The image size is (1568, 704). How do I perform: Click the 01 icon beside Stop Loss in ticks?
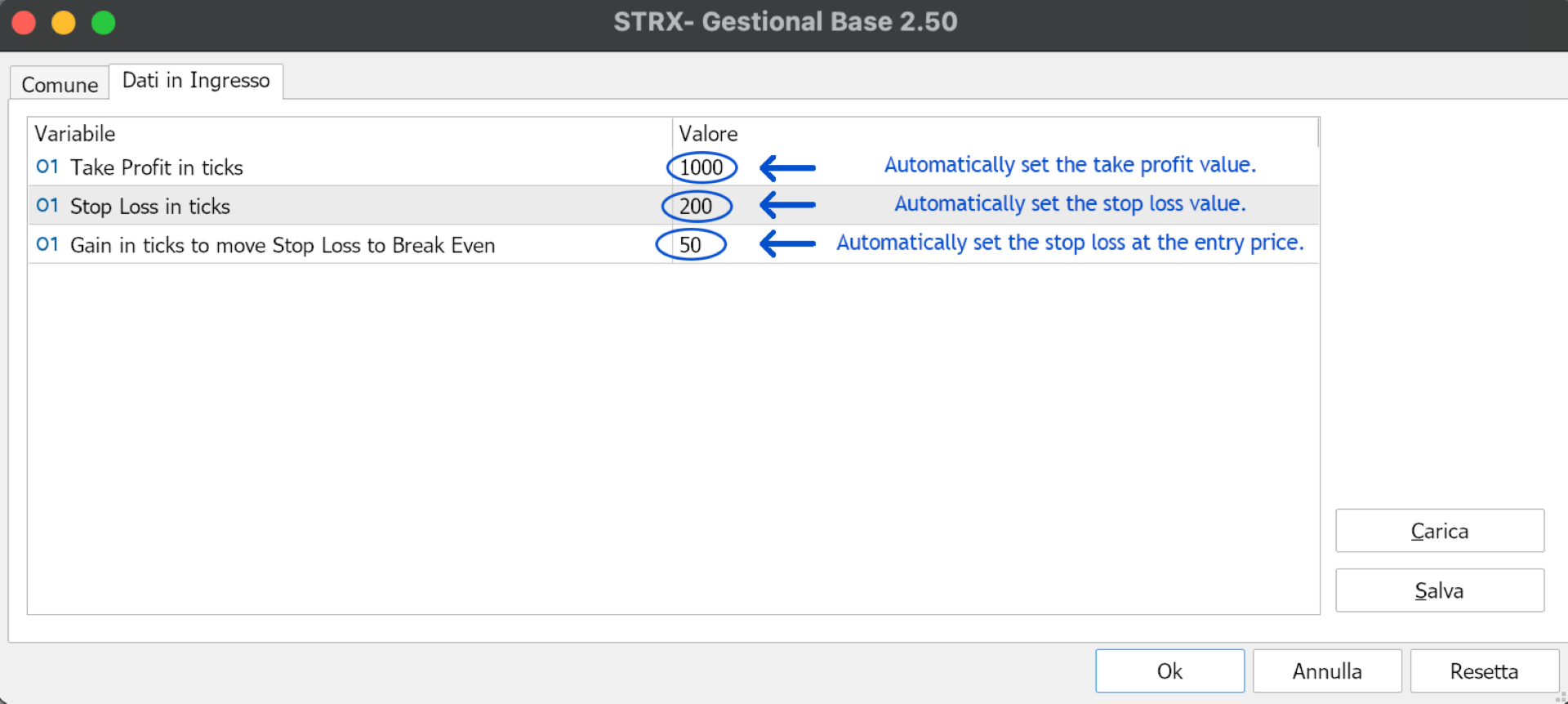[x=47, y=206]
